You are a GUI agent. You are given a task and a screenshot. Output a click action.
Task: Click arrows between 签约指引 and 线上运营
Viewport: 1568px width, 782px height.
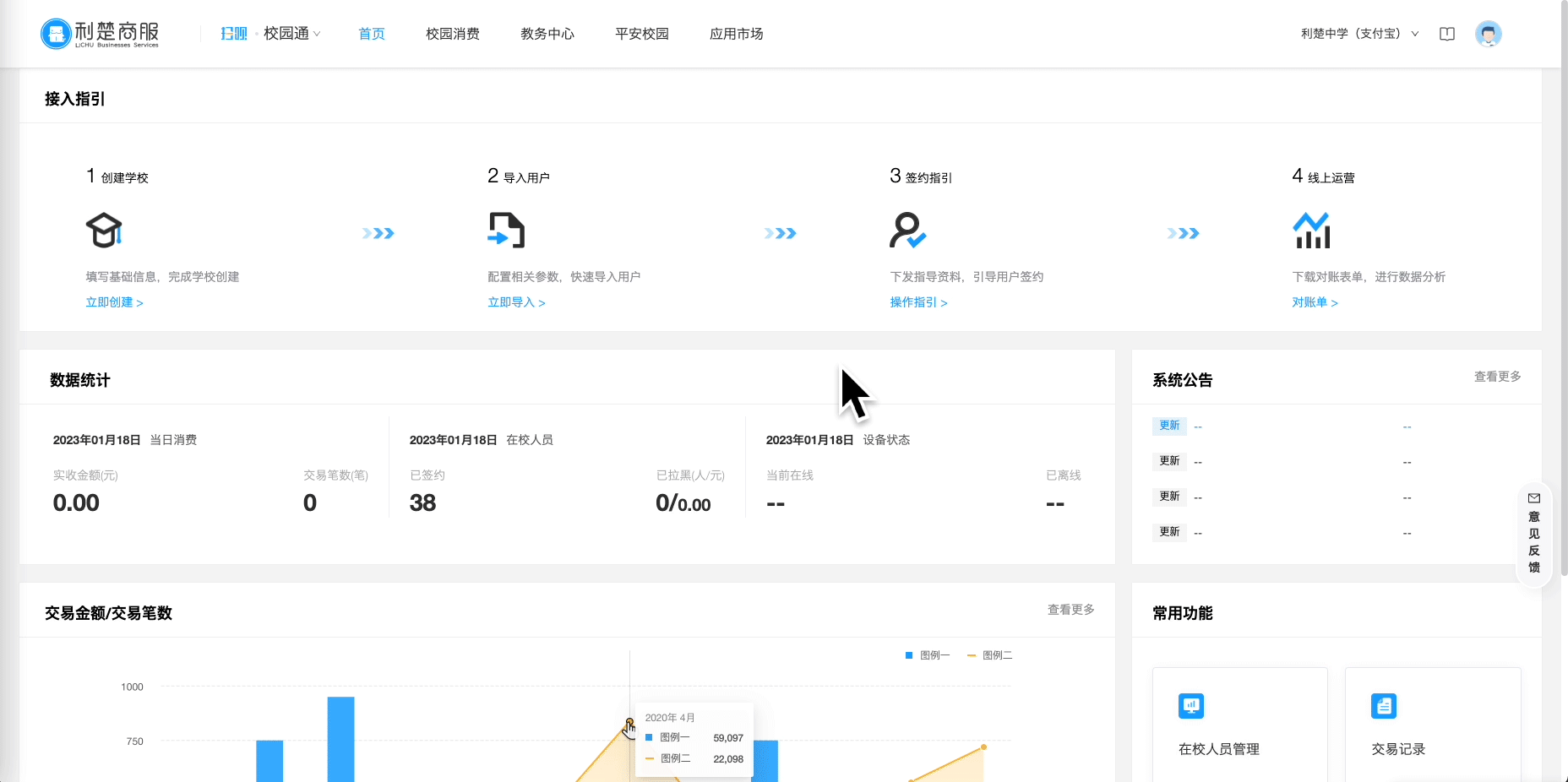click(1183, 233)
